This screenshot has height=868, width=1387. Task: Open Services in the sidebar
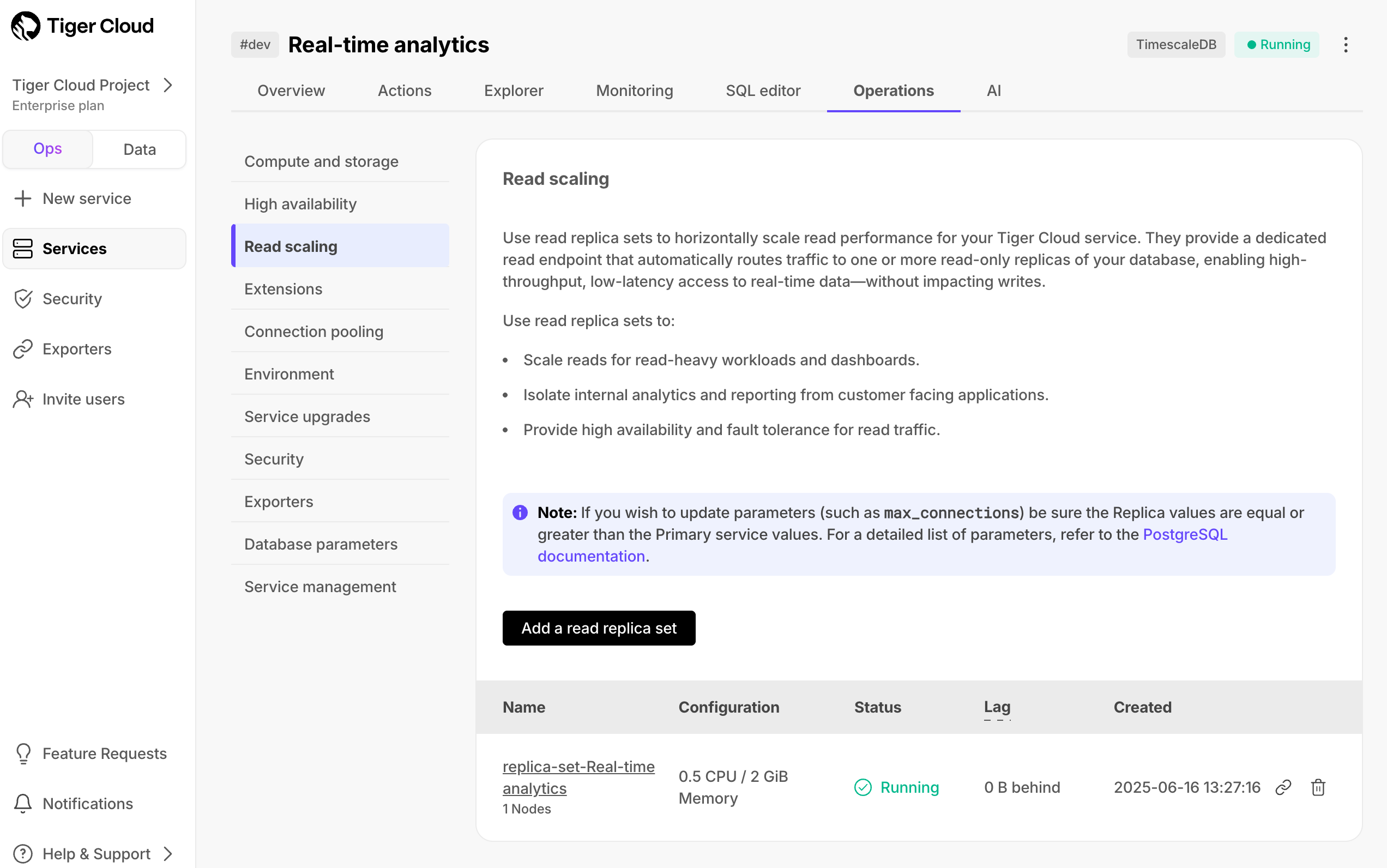(94, 249)
